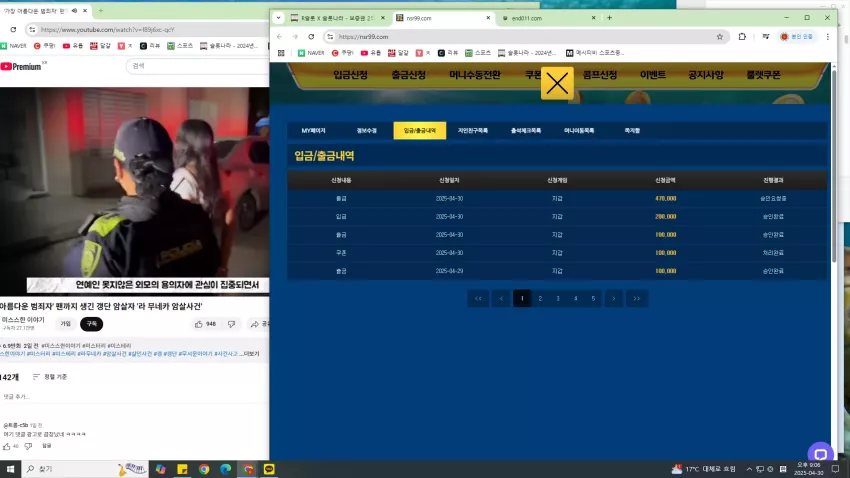This screenshot has height=478, width=850.
Task: Dislike the YouTube video thumbs-down
Action: [231, 324]
